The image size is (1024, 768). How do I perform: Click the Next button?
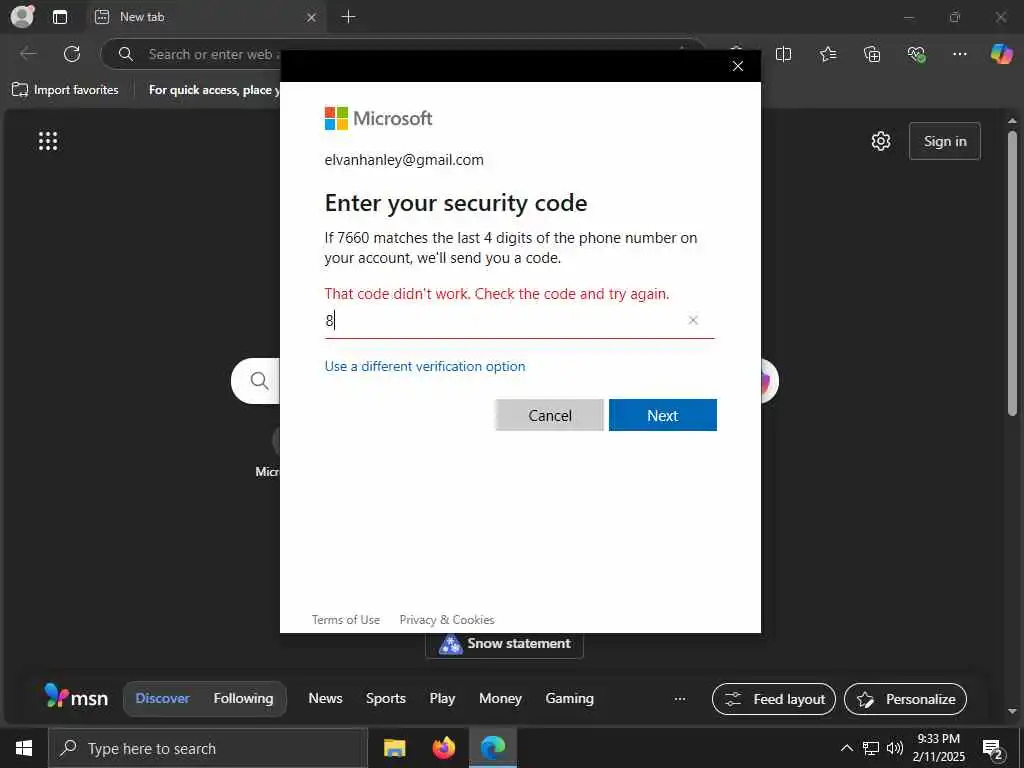(662, 415)
